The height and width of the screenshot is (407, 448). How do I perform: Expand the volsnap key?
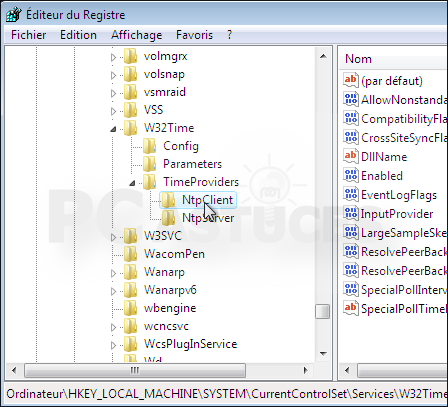[113, 75]
